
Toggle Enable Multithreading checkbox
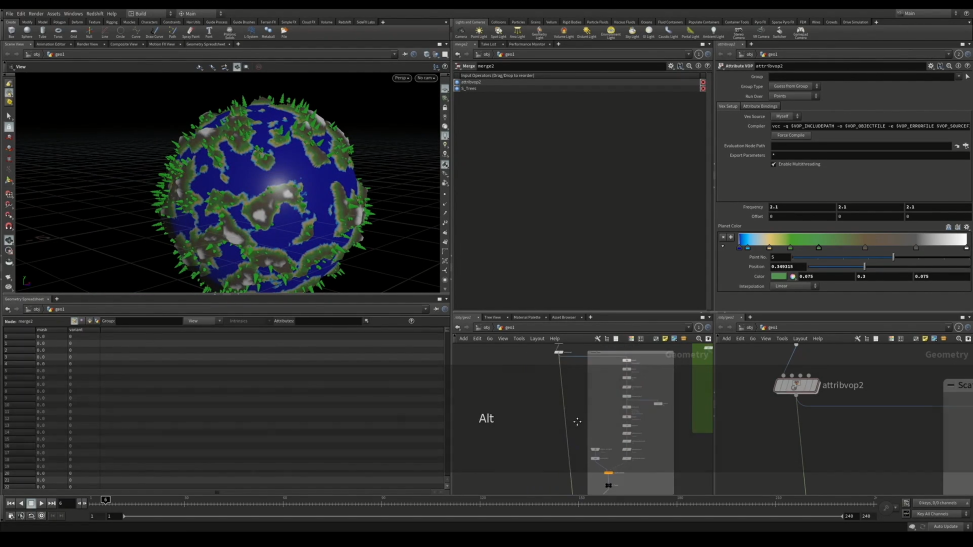point(773,165)
